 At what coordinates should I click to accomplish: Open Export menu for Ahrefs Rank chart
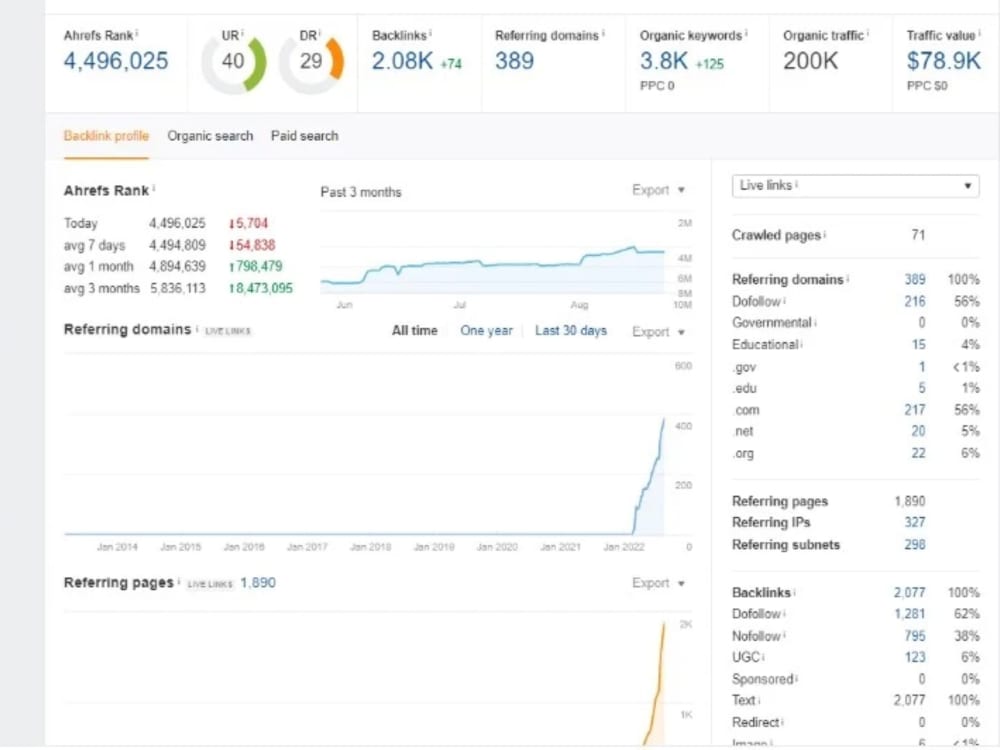(658, 190)
